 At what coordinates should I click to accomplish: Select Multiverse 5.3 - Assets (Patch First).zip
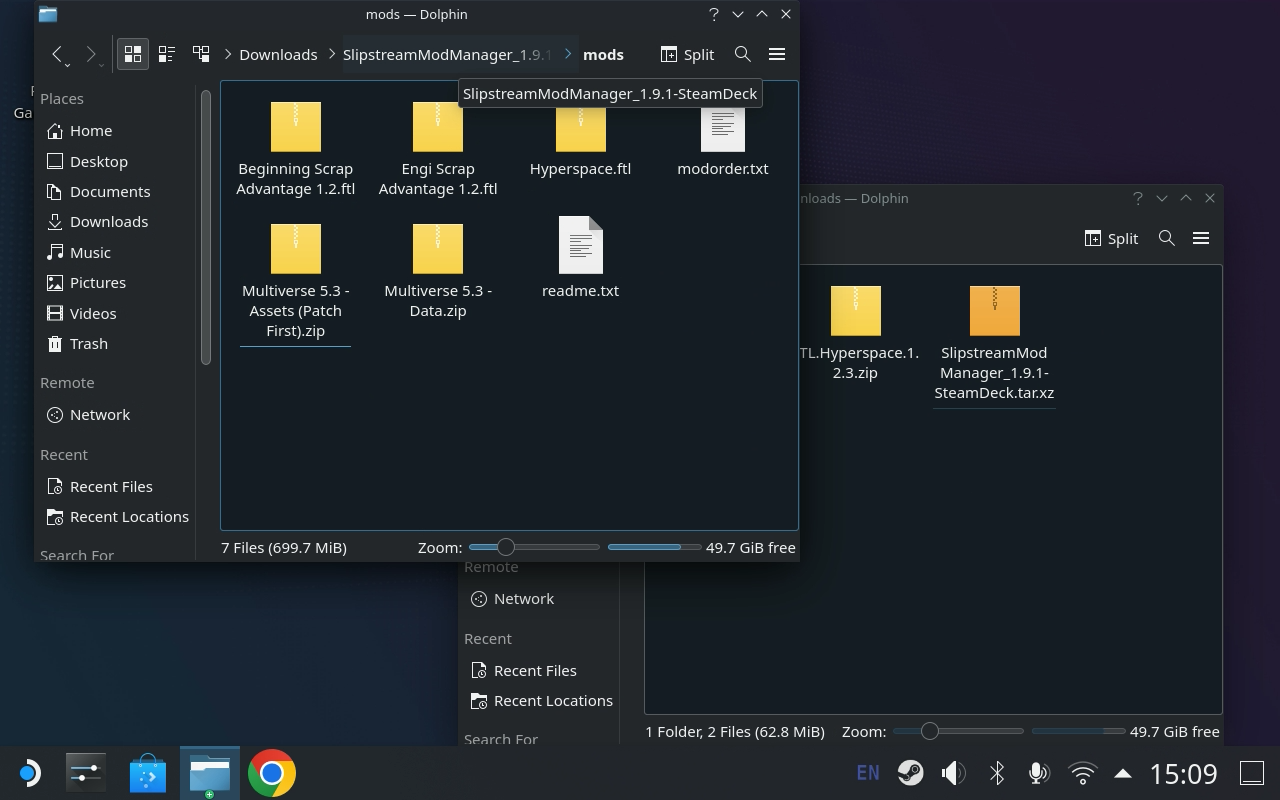pos(296,280)
